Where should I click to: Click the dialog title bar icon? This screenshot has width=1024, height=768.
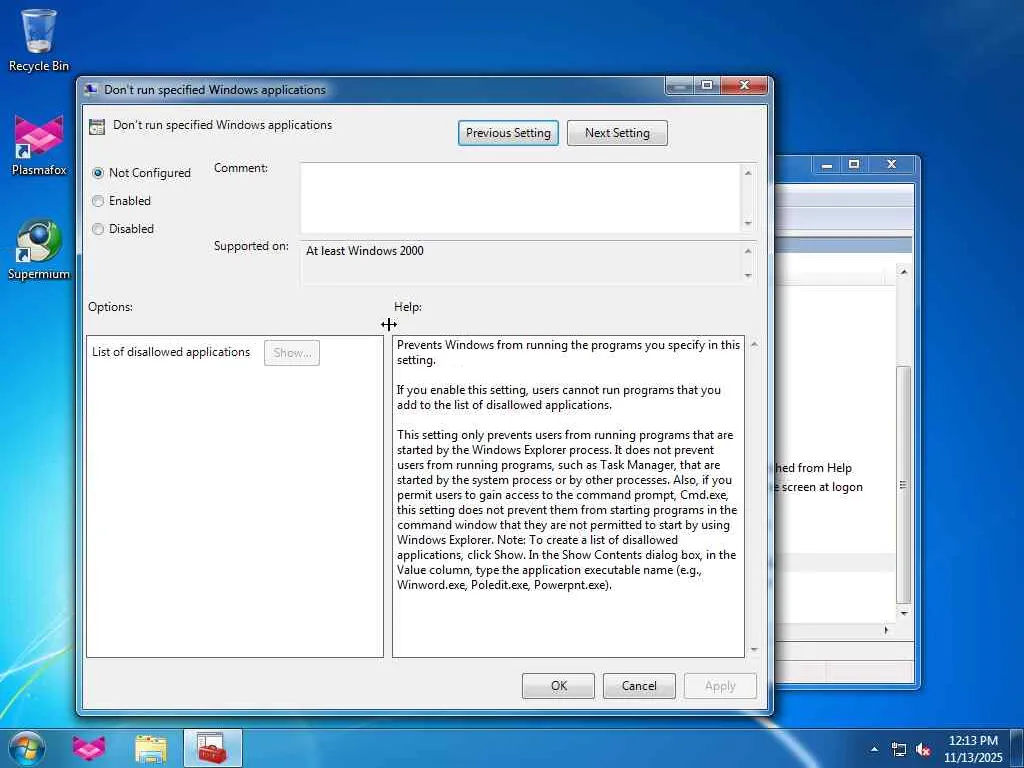91,90
